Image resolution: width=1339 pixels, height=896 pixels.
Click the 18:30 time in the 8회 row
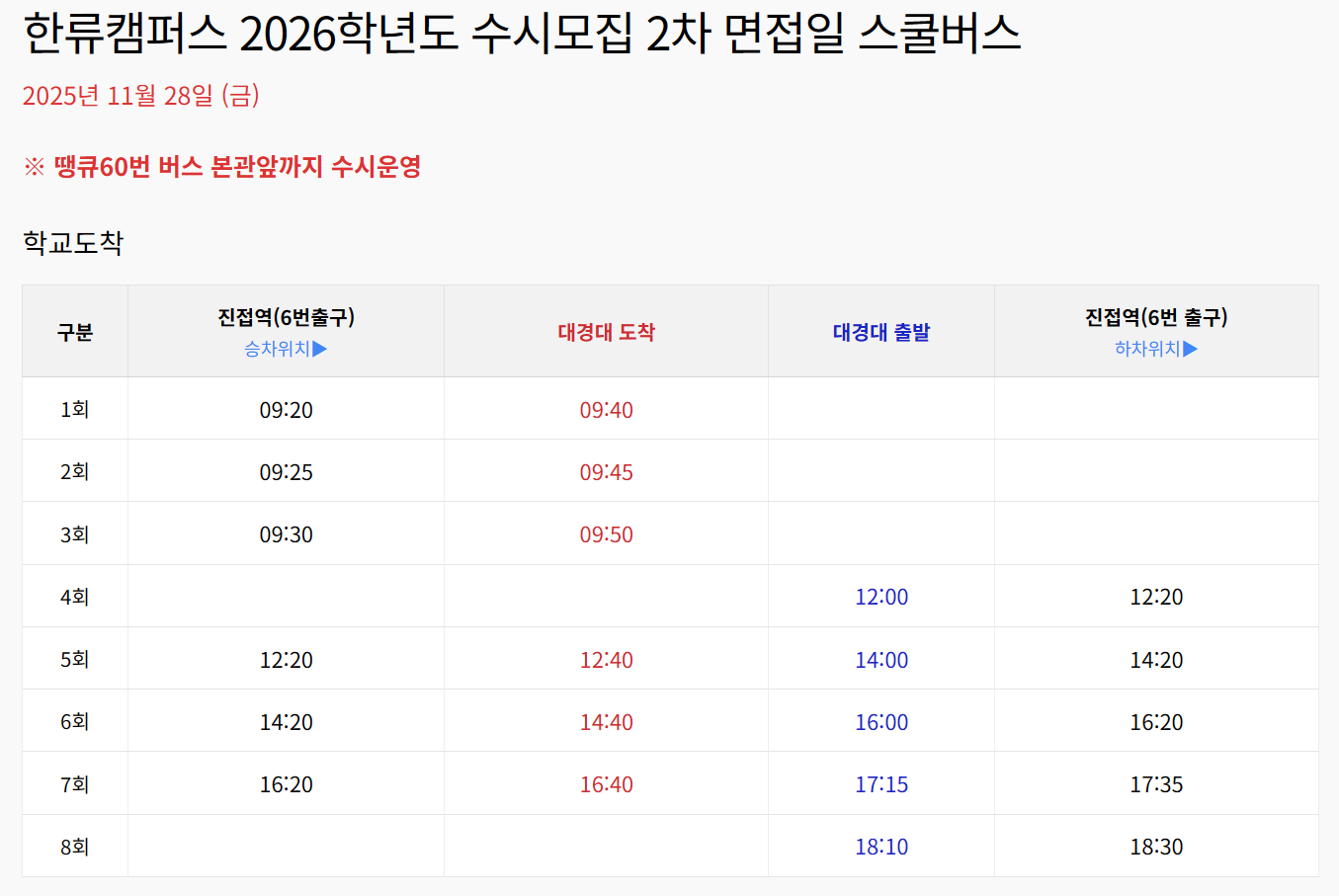pyautogui.click(x=1155, y=847)
